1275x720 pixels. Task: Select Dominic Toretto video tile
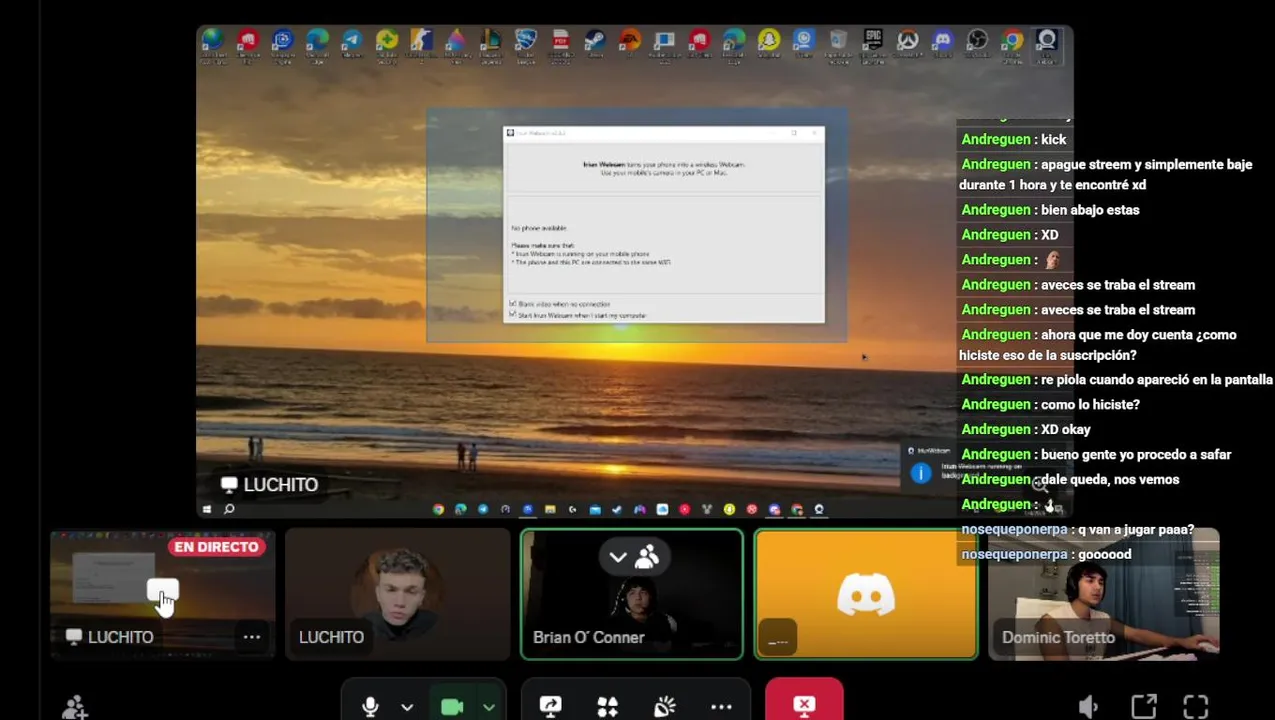(1104, 595)
